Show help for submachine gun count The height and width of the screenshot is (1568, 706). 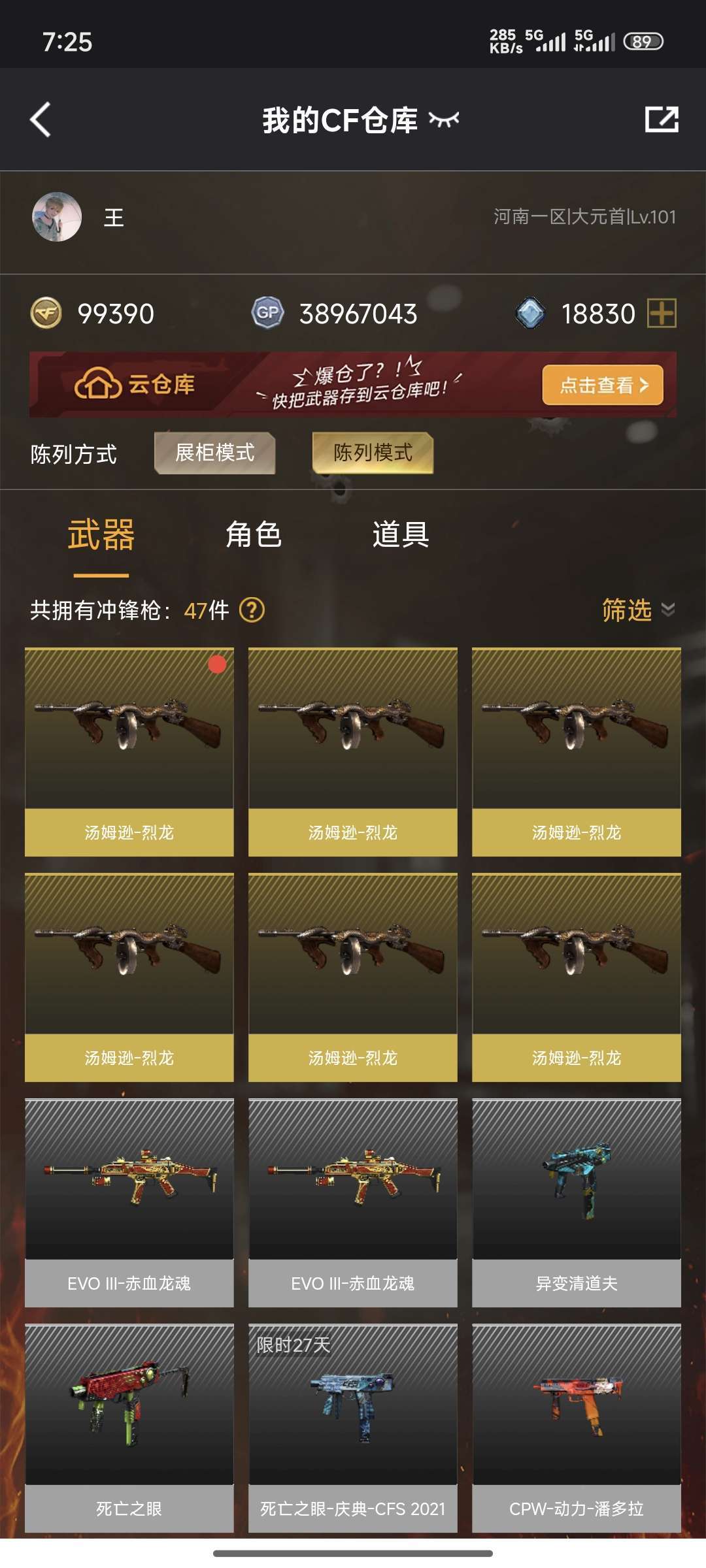coord(252,610)
